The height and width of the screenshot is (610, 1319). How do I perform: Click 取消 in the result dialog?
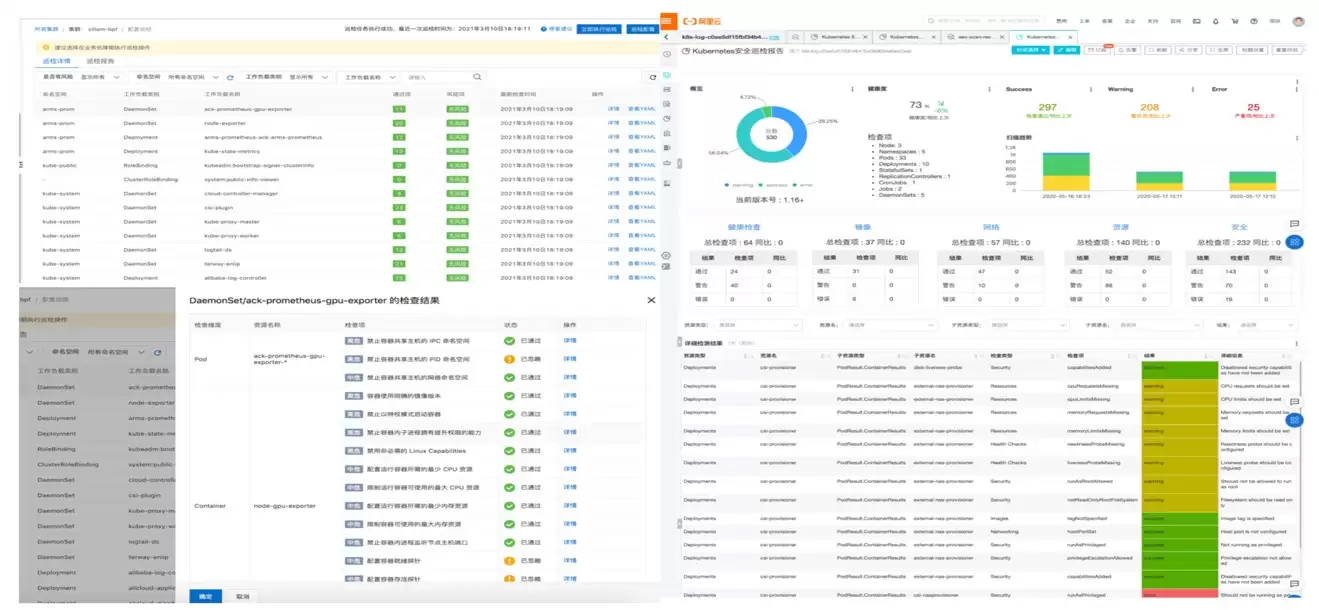[x=242, y=595]
